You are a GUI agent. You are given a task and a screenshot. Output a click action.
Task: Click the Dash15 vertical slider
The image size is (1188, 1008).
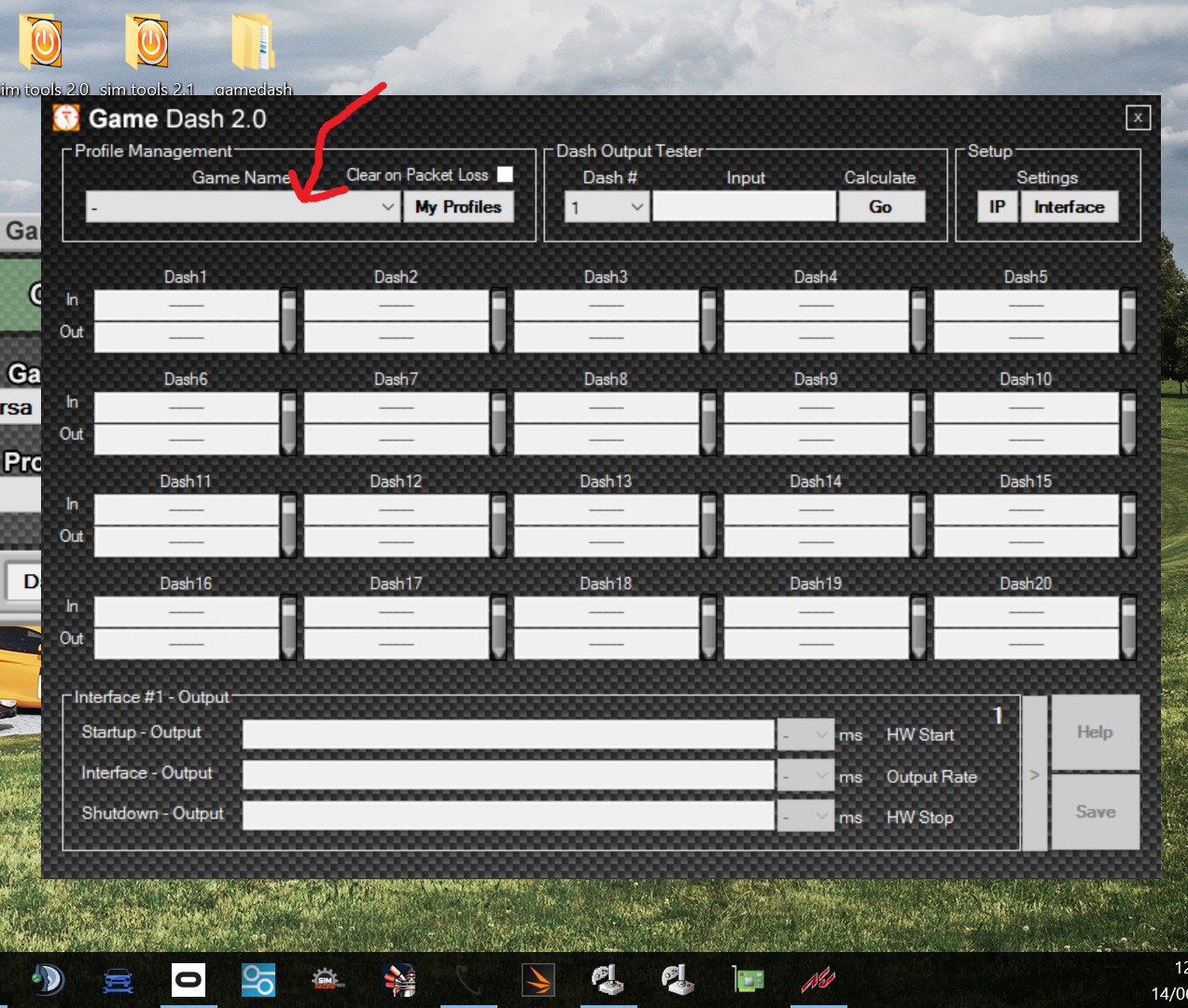pyautogui.click(x=1128, y=525)
